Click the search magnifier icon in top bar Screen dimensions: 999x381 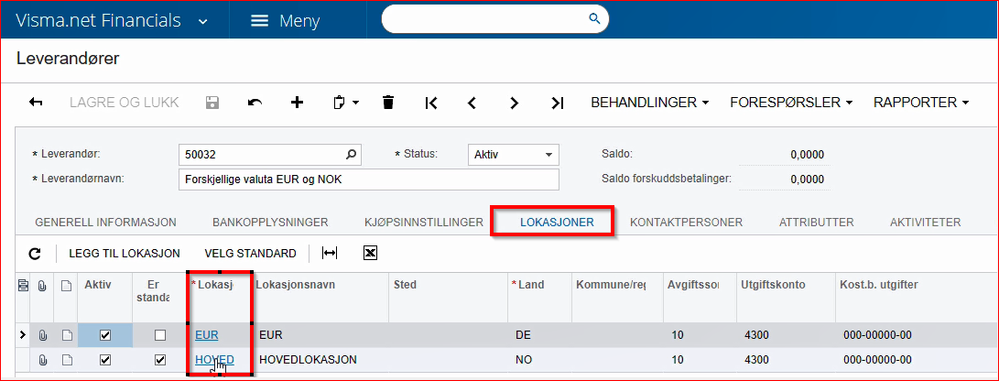coord(594,18)
